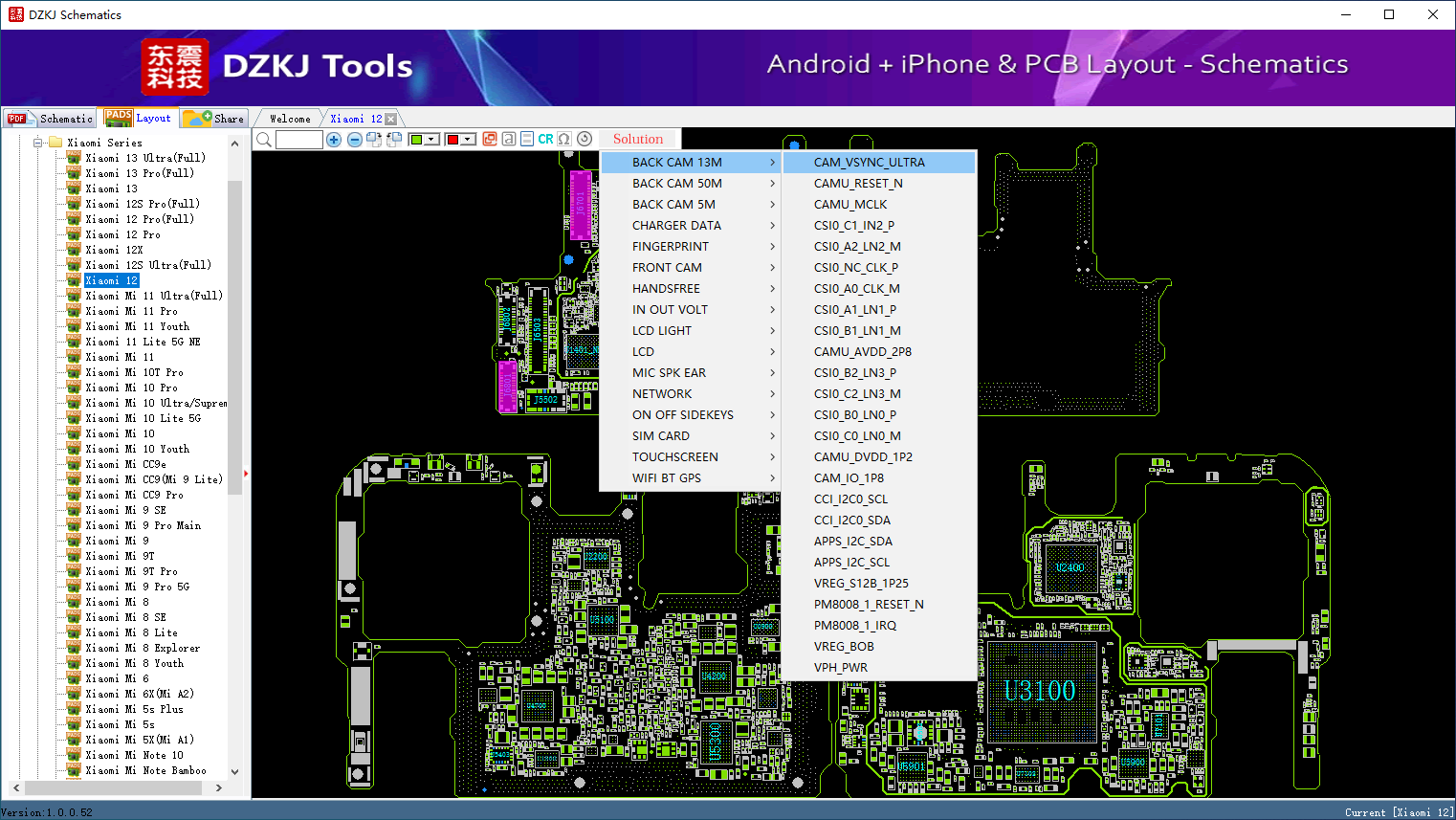Image resolution: width=1456 pixels, height=820 pixels.
Task: Select Xiaomi 13 Pro(Full) in the tree
Action: click(139, 173)
